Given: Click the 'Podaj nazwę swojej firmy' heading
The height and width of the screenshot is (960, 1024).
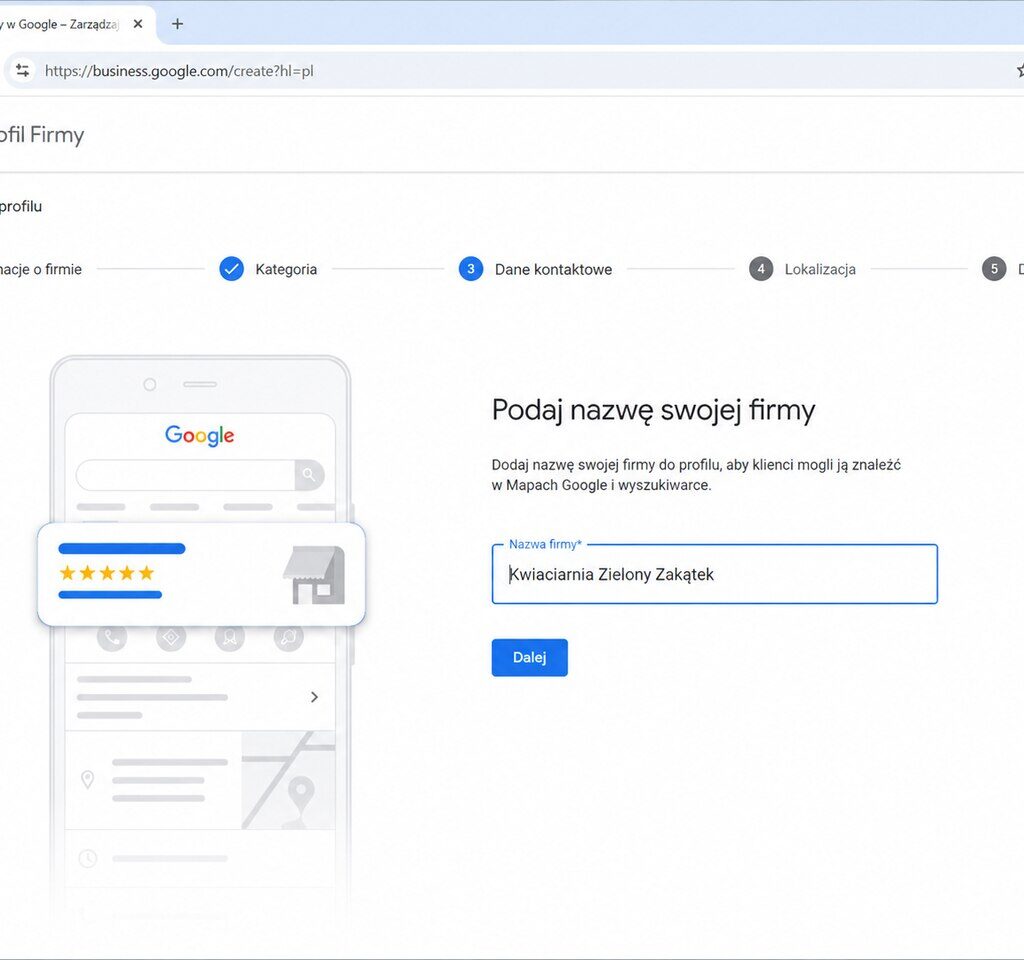Looking at the screenshot, I should (653, 411).
